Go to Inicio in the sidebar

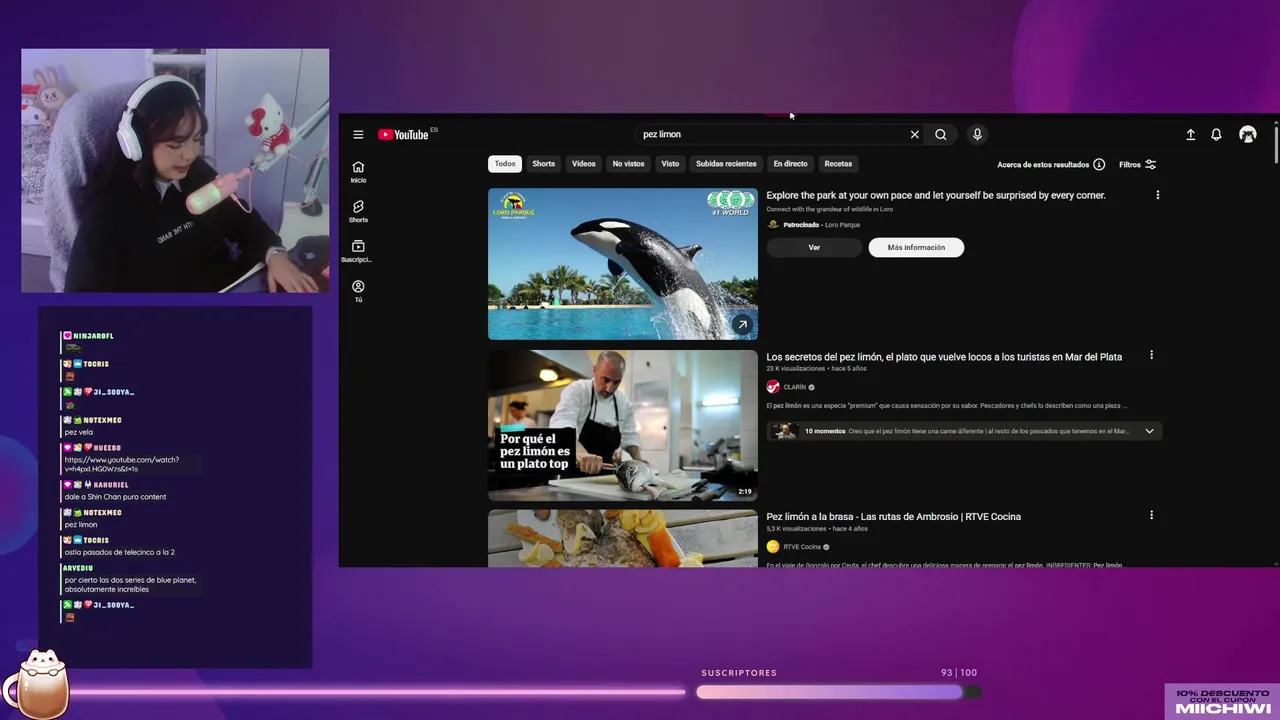(x=358, y=171)
